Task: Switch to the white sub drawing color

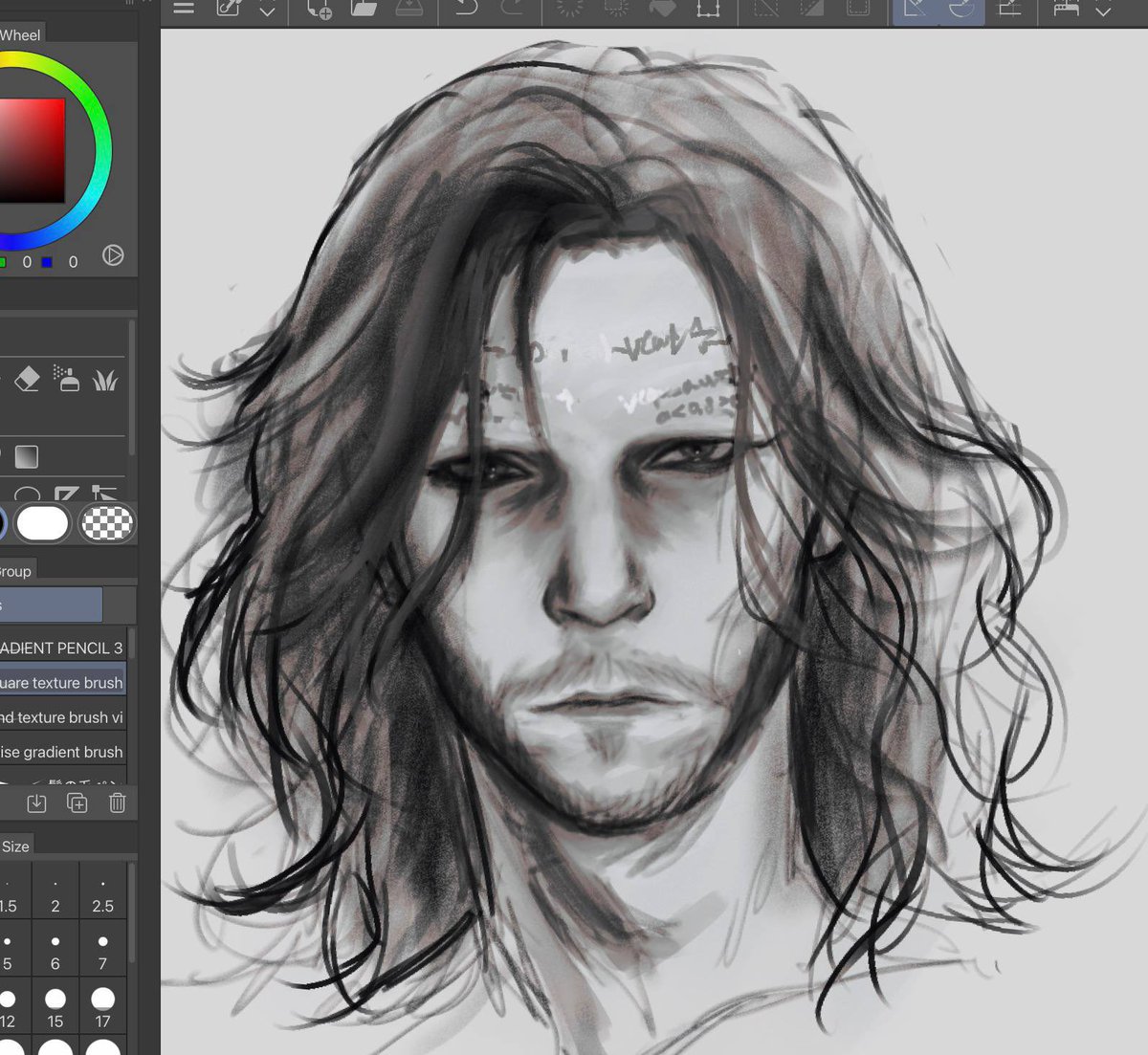Action: click(x=43, y=523)
